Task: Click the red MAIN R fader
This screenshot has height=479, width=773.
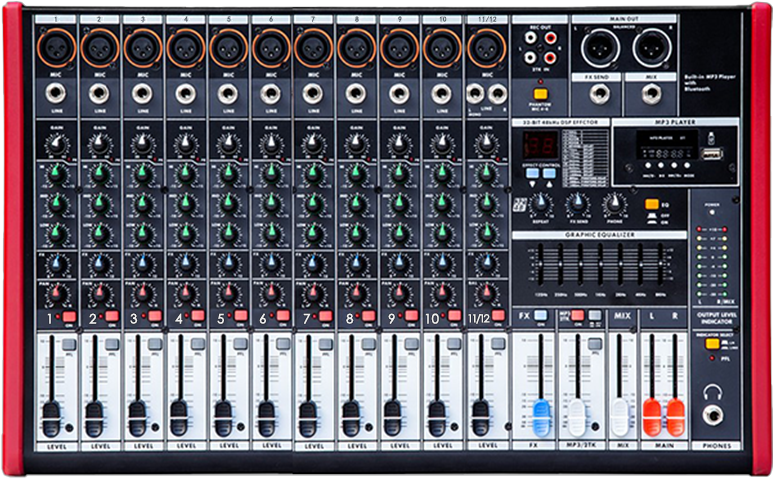Action: click(675, 417)
